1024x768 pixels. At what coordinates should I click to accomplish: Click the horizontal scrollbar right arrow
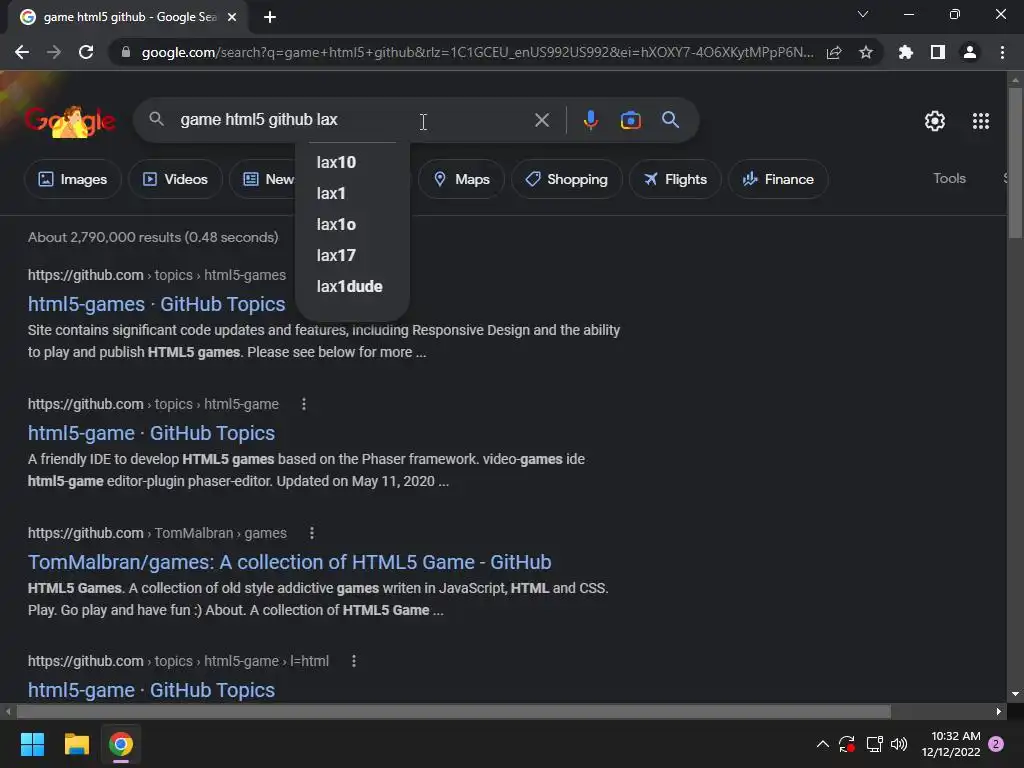999,711
